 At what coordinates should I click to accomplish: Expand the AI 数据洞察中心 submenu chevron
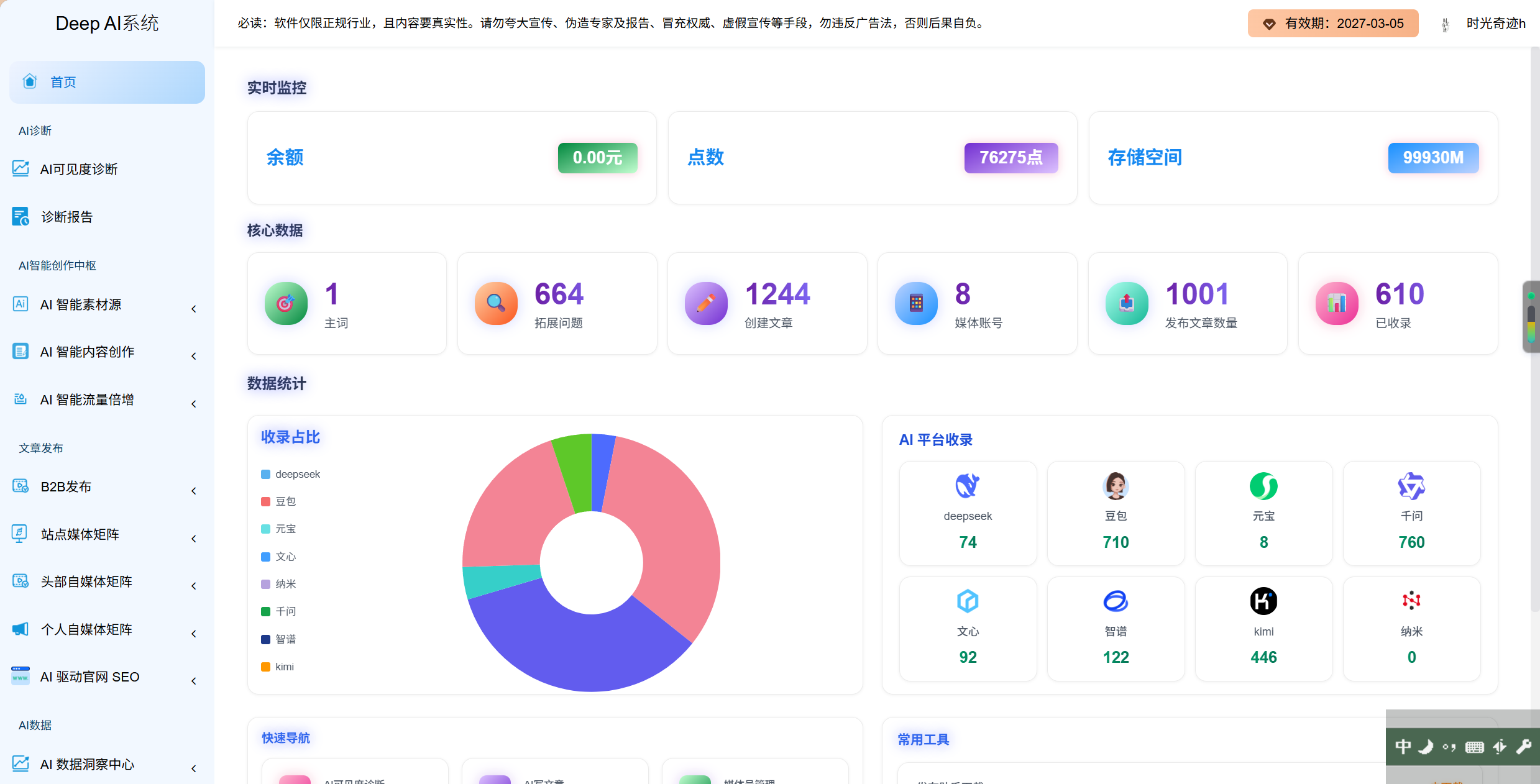click(194, 768)
